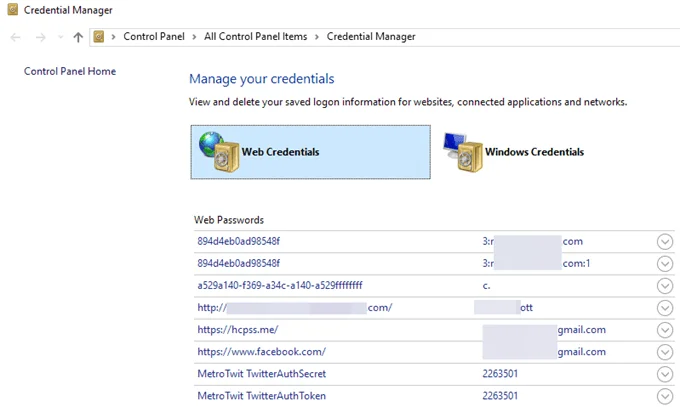The image size is (680, 407).
Task: Go back with the back arrow
Action: click(15, 37)
